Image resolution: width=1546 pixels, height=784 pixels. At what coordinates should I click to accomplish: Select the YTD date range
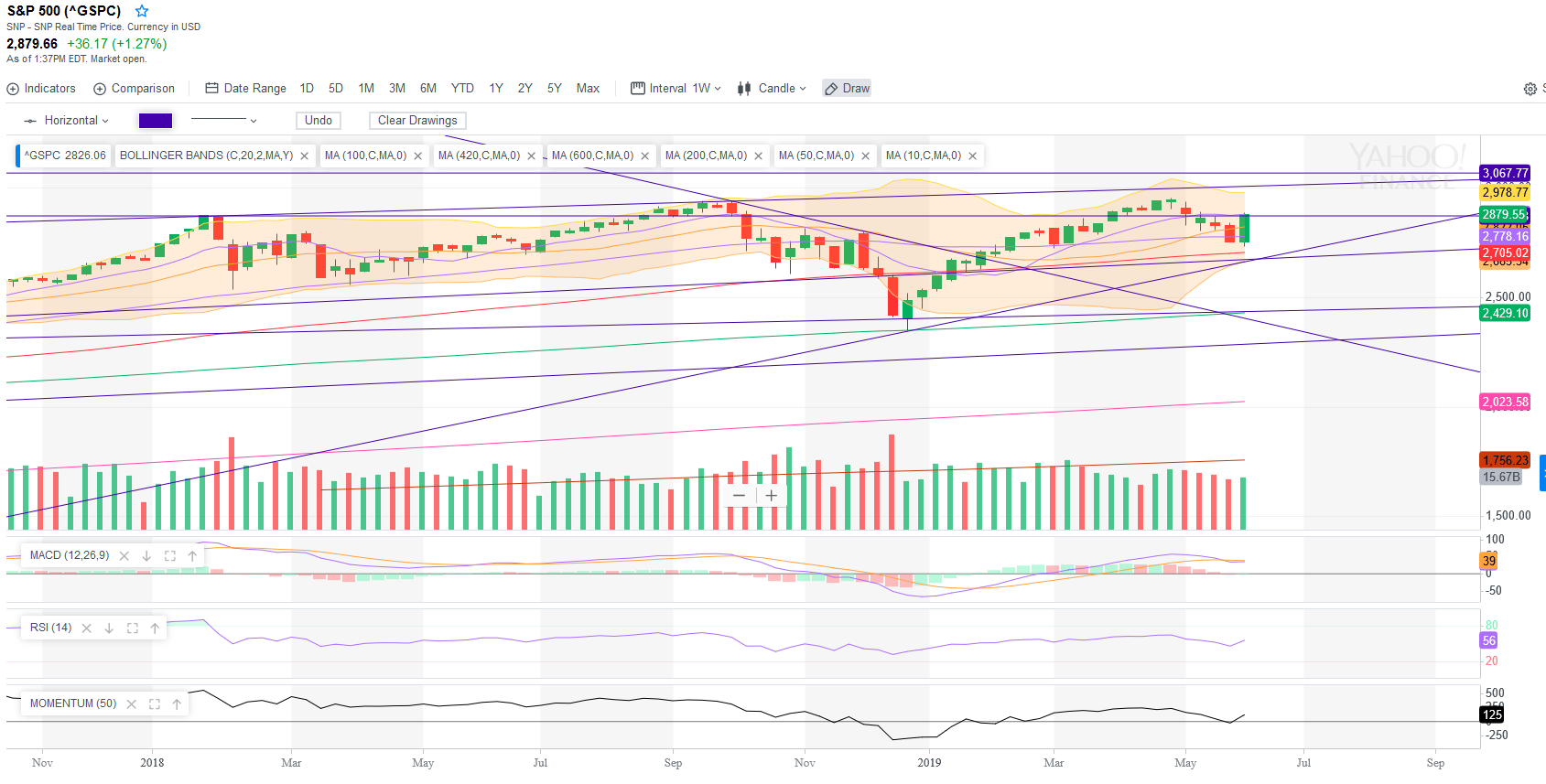(x=462, y=89)
